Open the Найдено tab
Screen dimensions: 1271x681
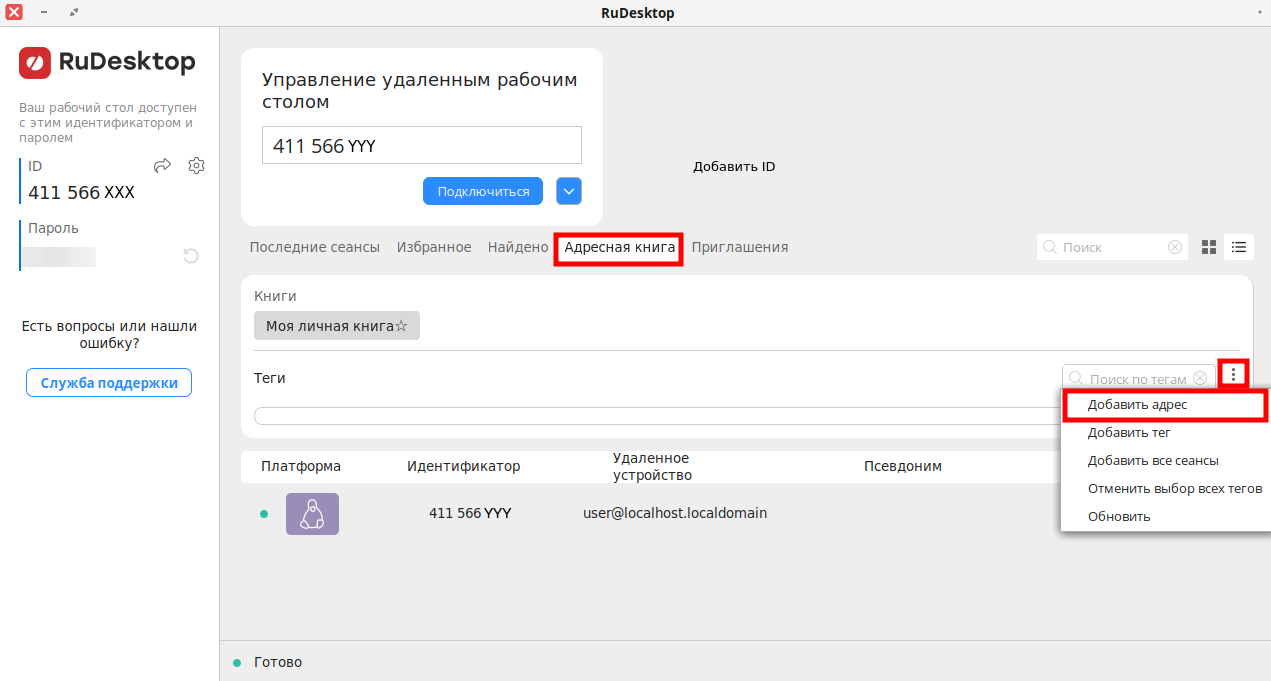[518, 247]
